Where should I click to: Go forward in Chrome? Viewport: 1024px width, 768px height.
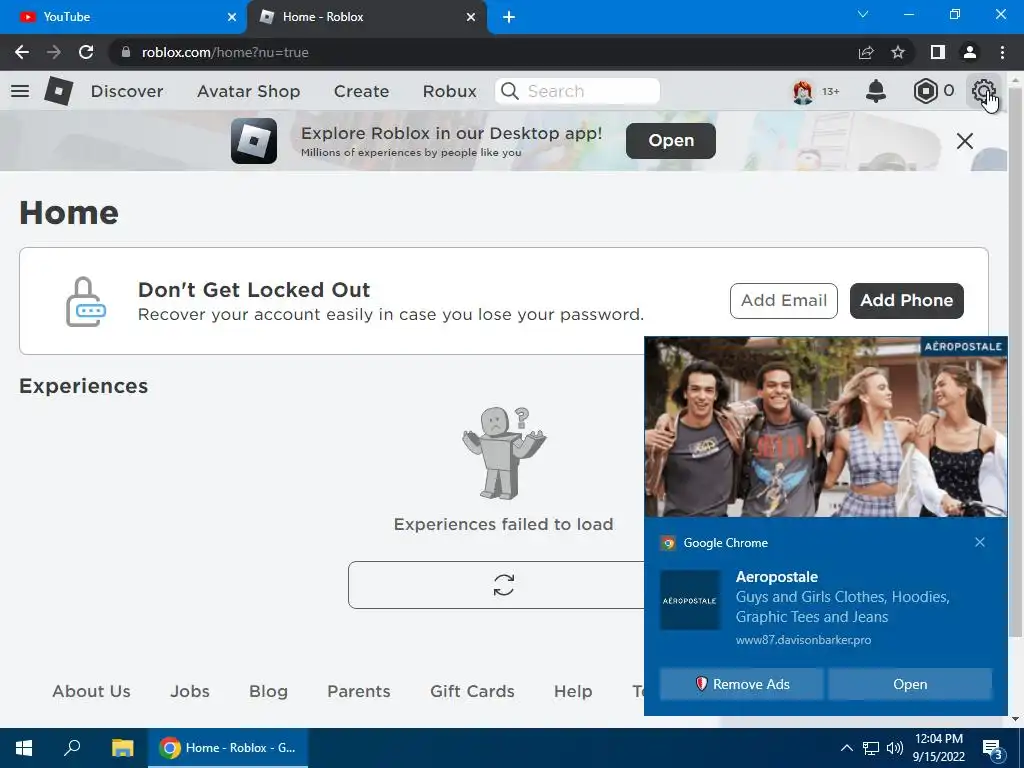click(x=54, y=52)
